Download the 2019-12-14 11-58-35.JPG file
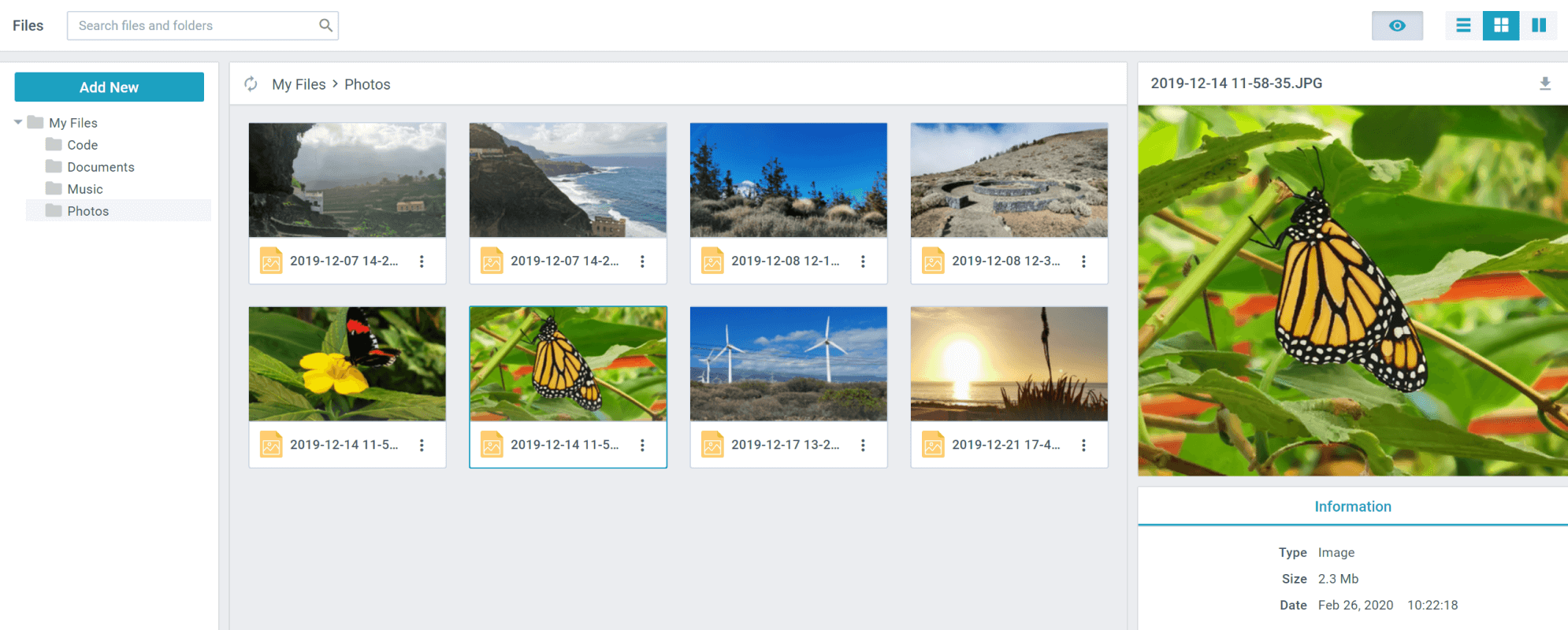Screen dimensions: 1568x630 pyautogui.click(x=1544, y=83)
